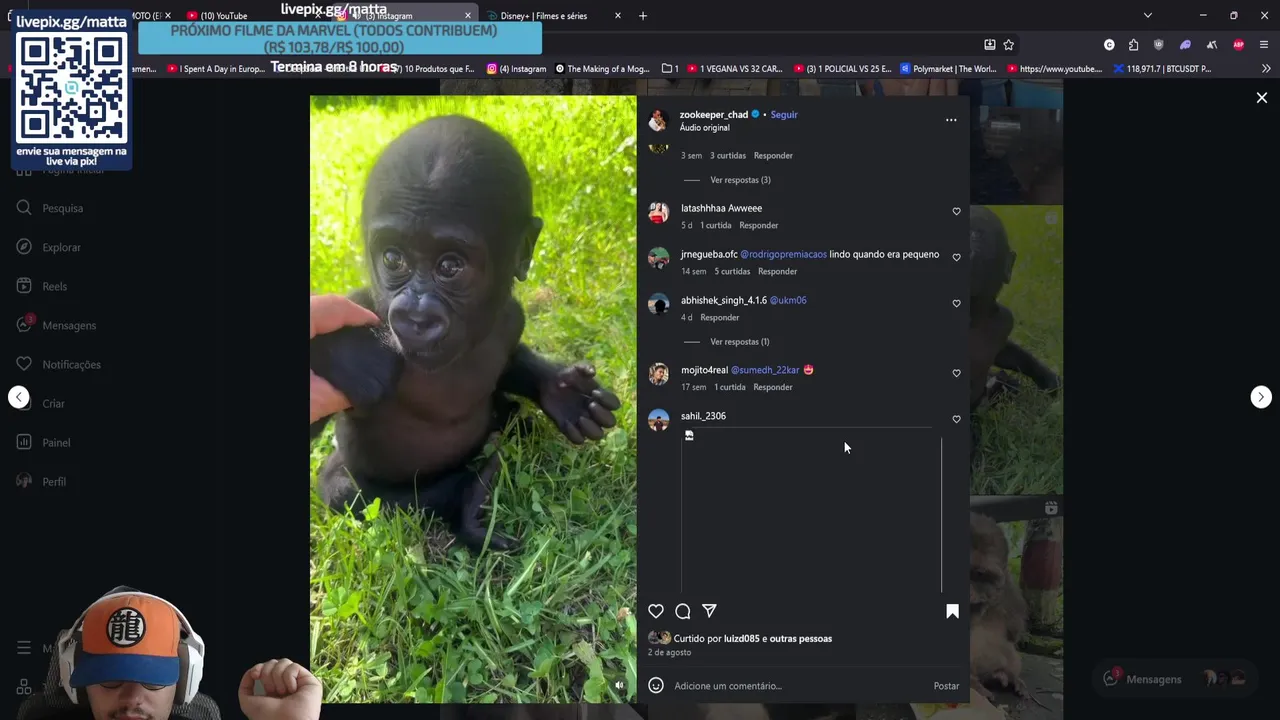
Task: Follow zookeeper_chad via Seguir
Action: pos(784,115)
